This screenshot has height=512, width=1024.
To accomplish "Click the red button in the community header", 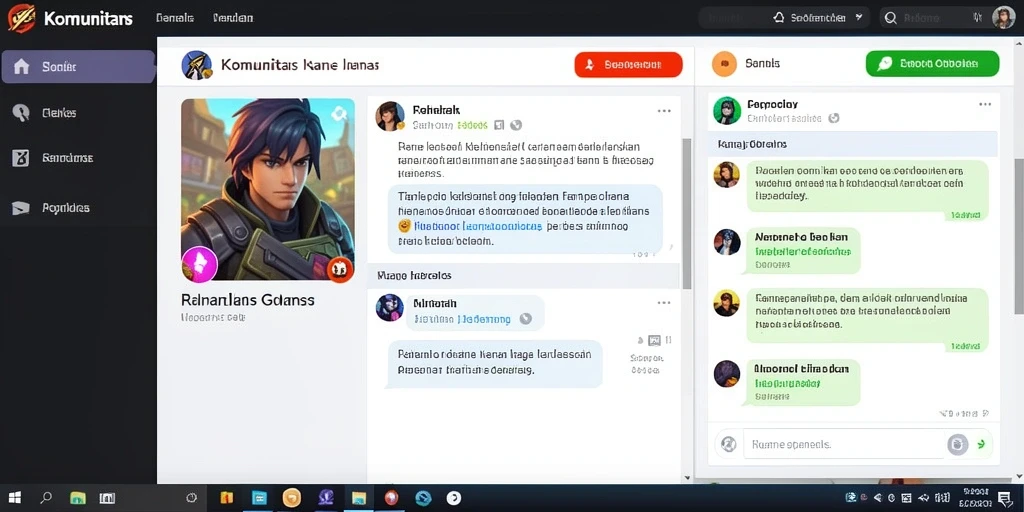I will pyautogui.click(x=628, y=65).
